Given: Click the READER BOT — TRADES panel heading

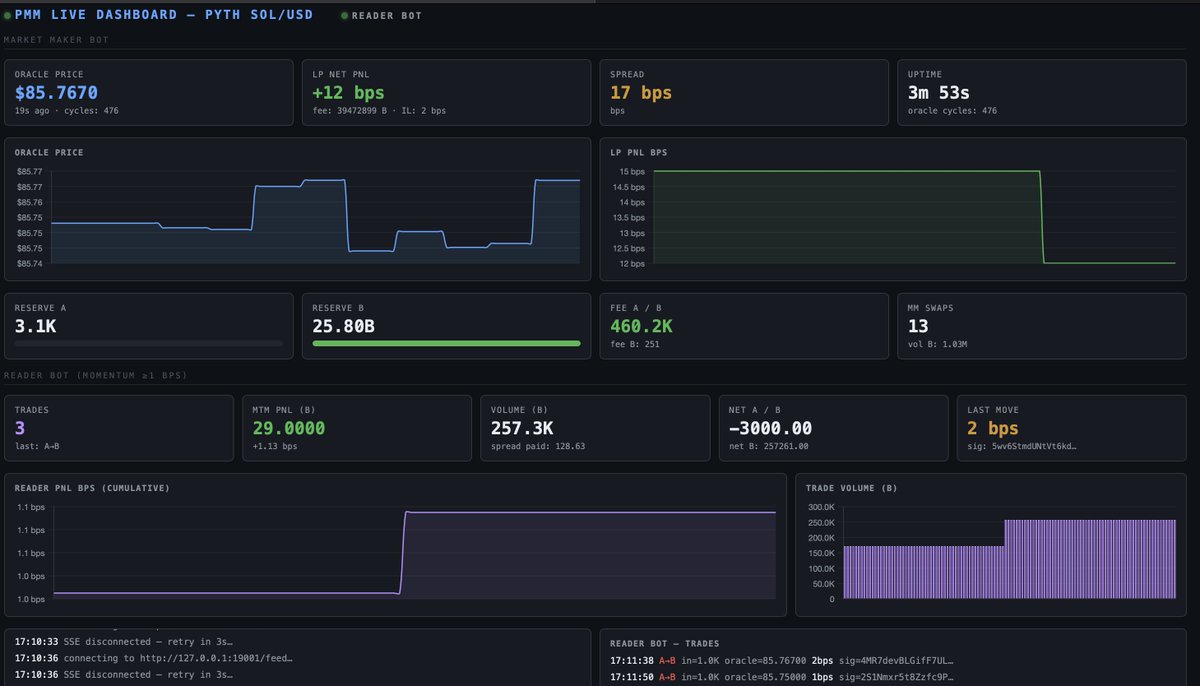Looking at the screenshot, I should coord(664,643).
